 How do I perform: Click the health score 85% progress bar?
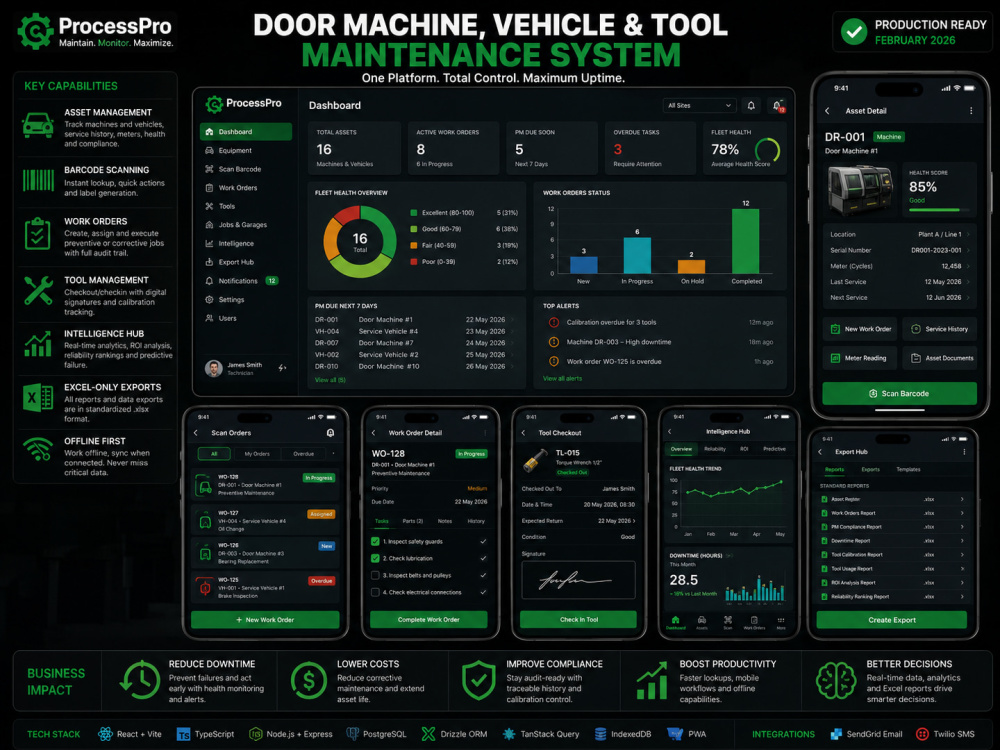(939, 210)
